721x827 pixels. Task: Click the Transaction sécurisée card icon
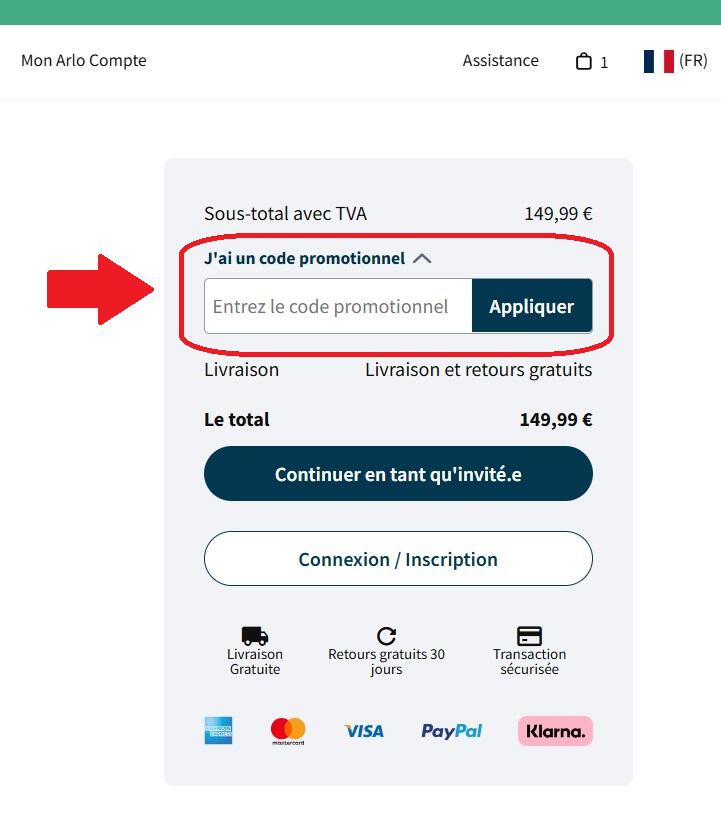tap(529, 633)
